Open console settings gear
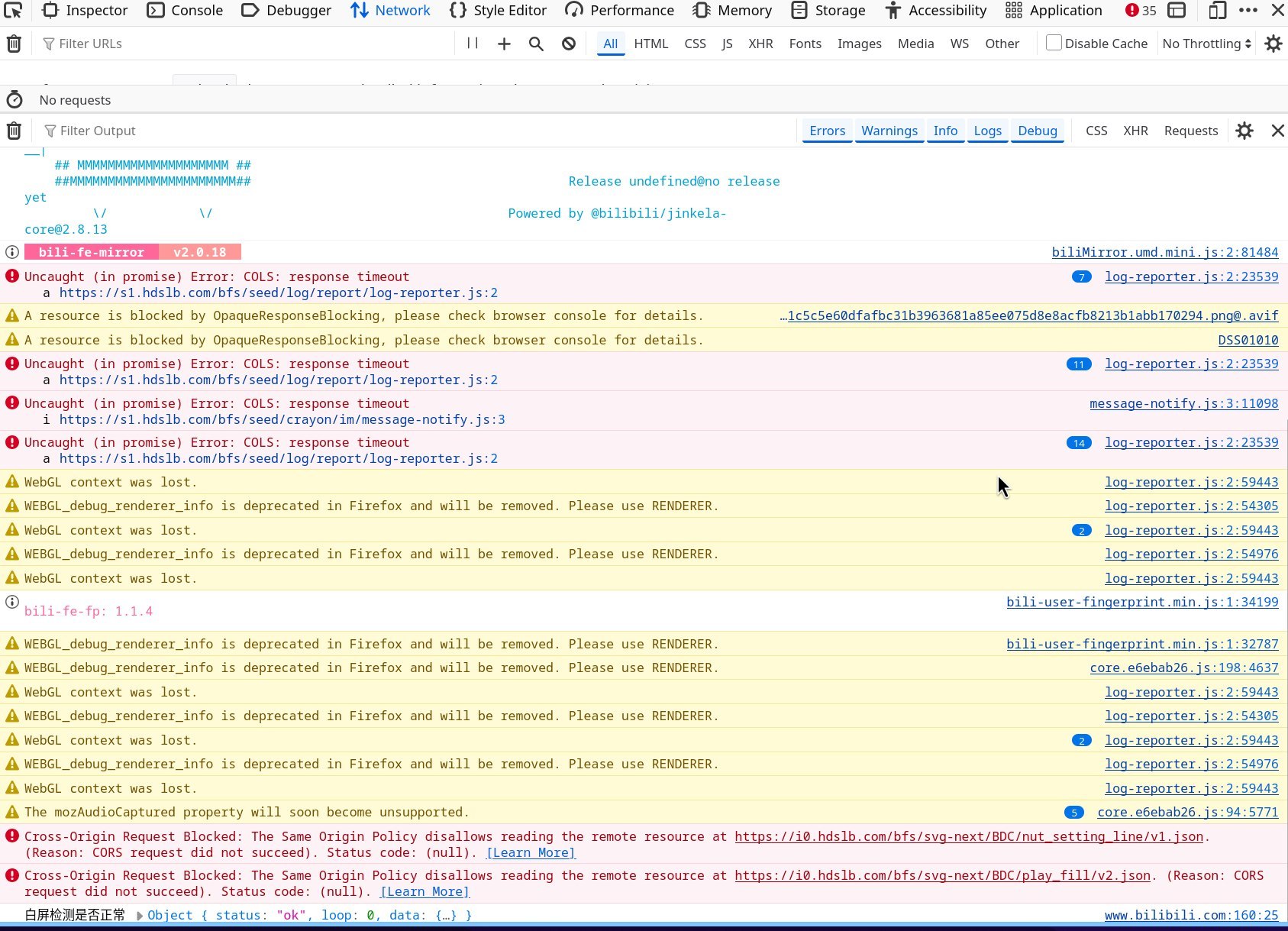The image size is (1288, 931). coord(1244,131)
